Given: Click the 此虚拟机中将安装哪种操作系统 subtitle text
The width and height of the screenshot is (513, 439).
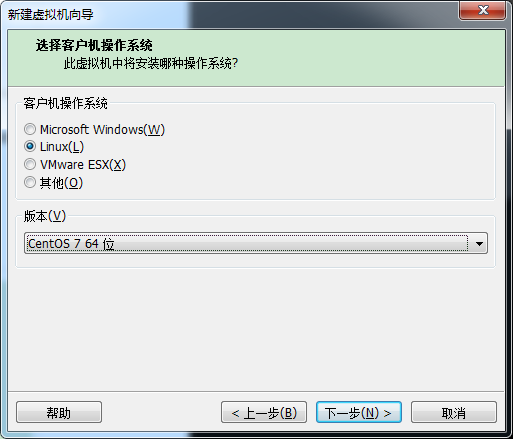Looking at the screenshot, I should coord(151,63).
